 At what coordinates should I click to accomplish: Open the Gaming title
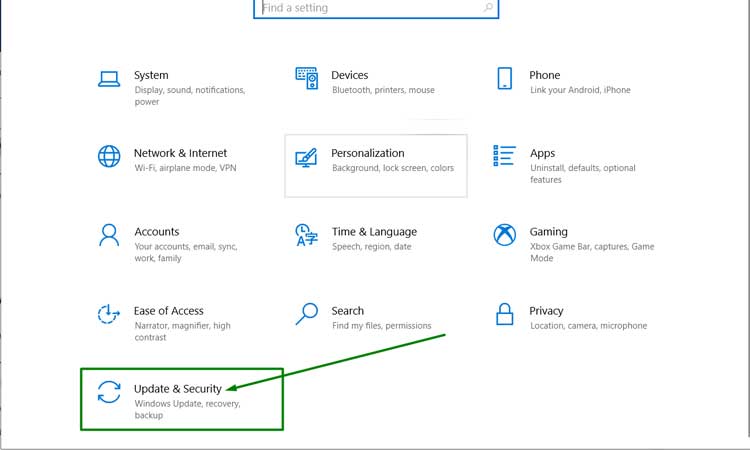[548, 232]
